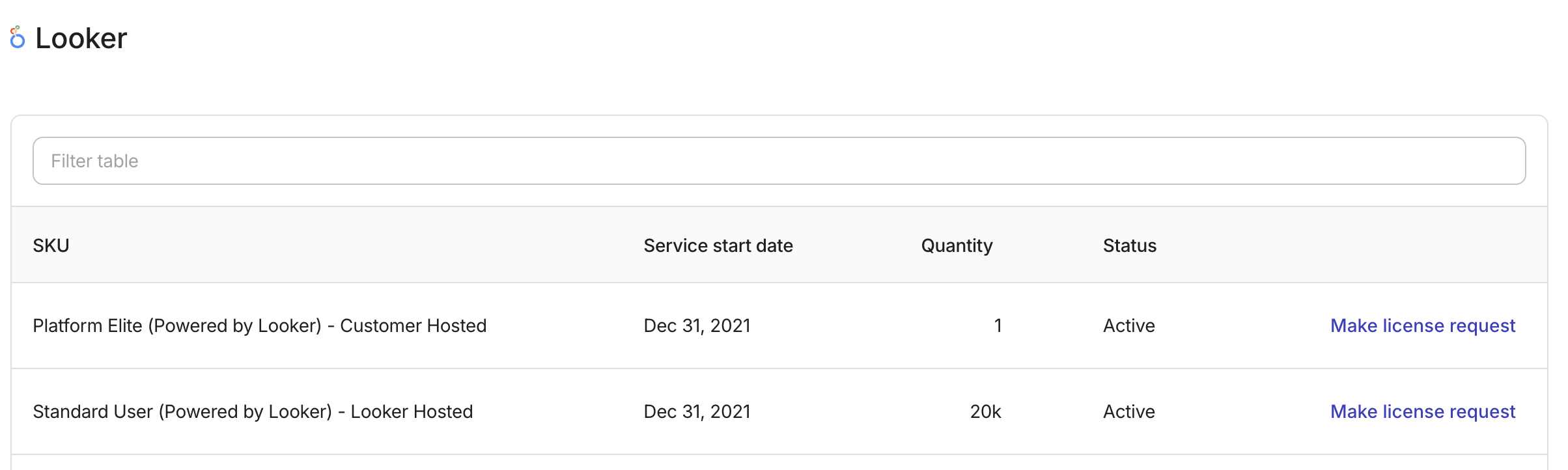Click the Looker logo icon

[18, 38]
